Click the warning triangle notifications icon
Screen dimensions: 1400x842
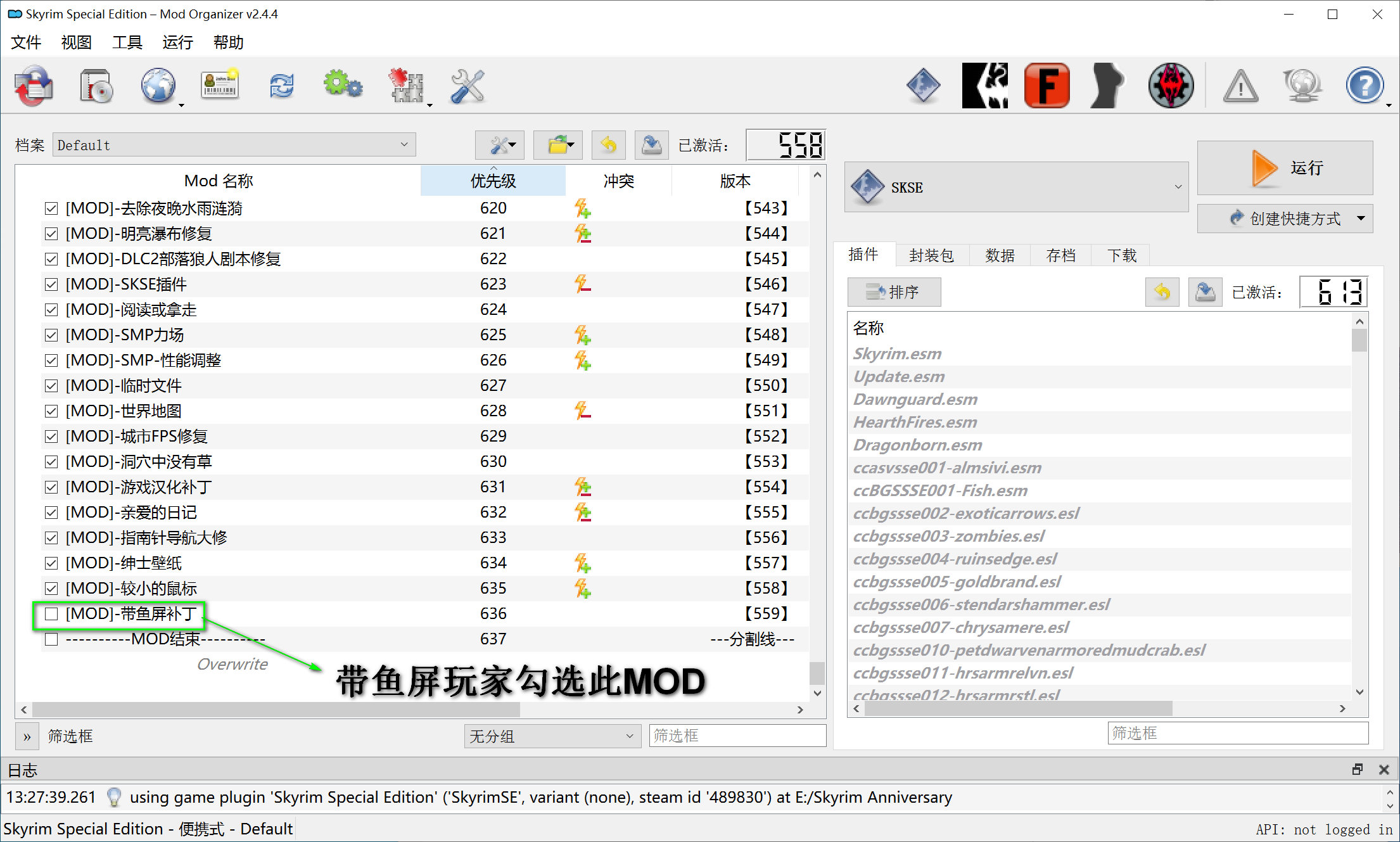pos(1240,86)
